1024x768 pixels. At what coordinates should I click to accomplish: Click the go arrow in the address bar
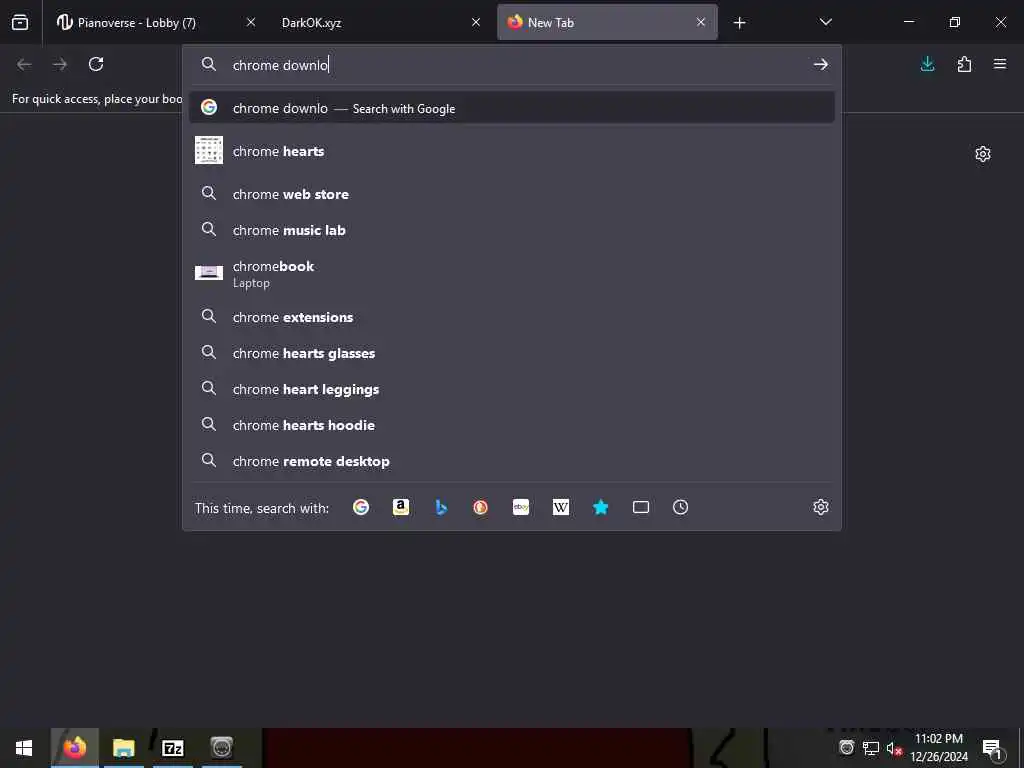coord(821,64)
